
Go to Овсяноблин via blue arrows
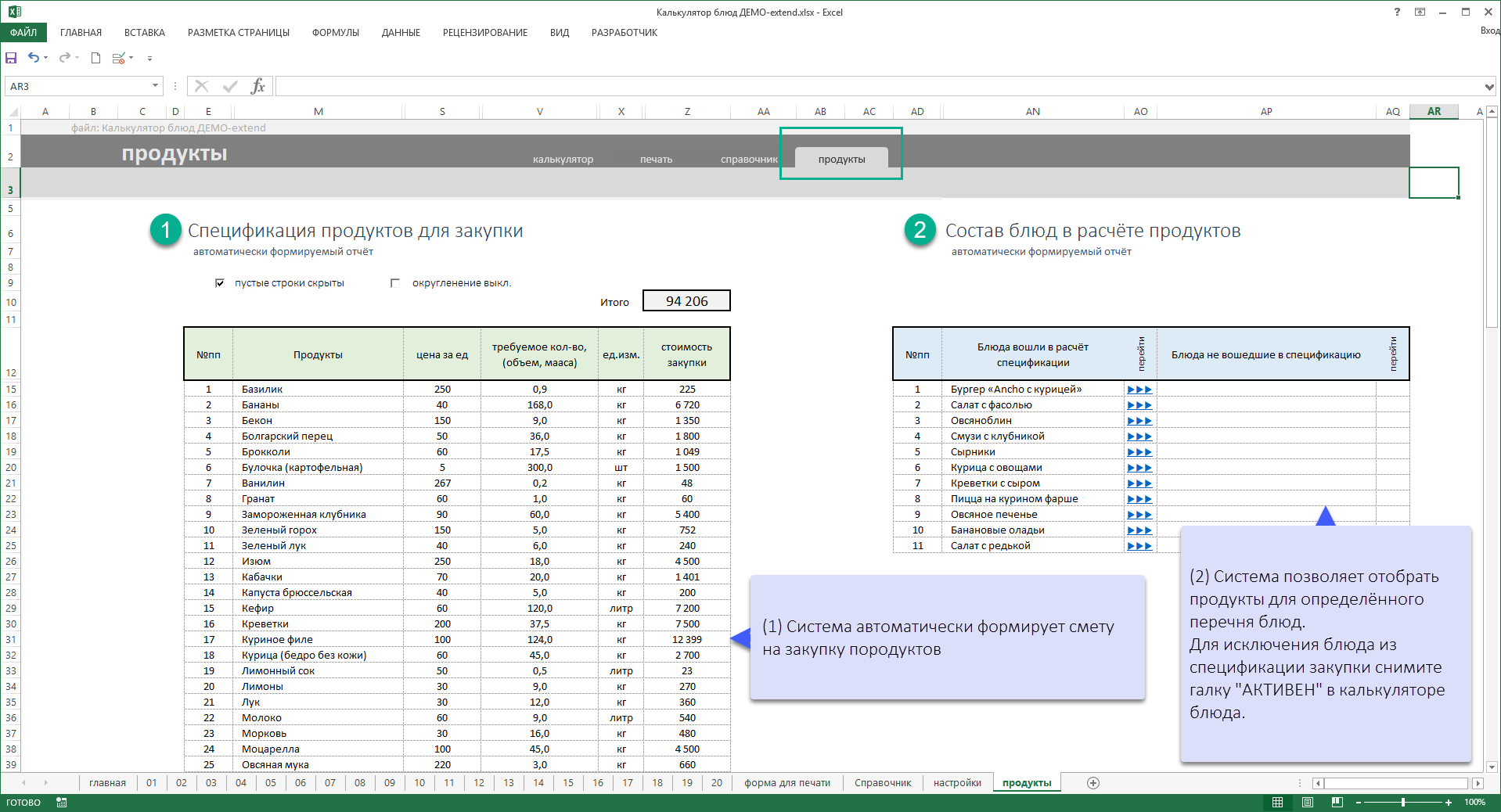coord(1139,421)
